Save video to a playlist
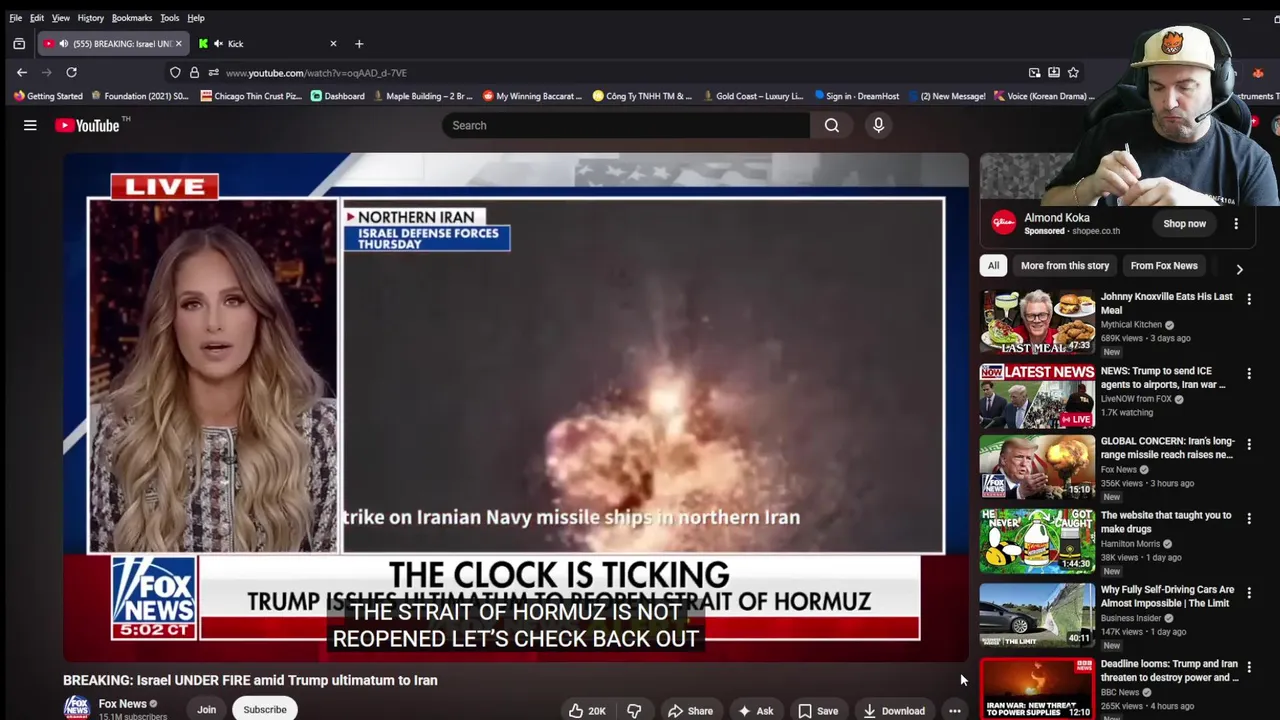 818,711
